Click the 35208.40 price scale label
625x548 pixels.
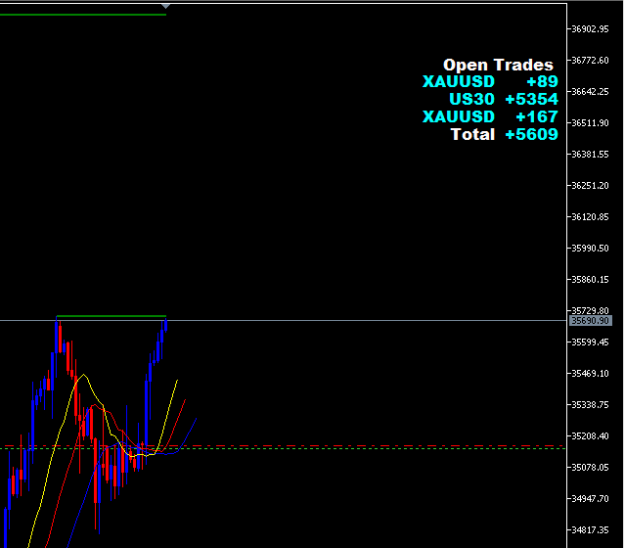[590, 436]
